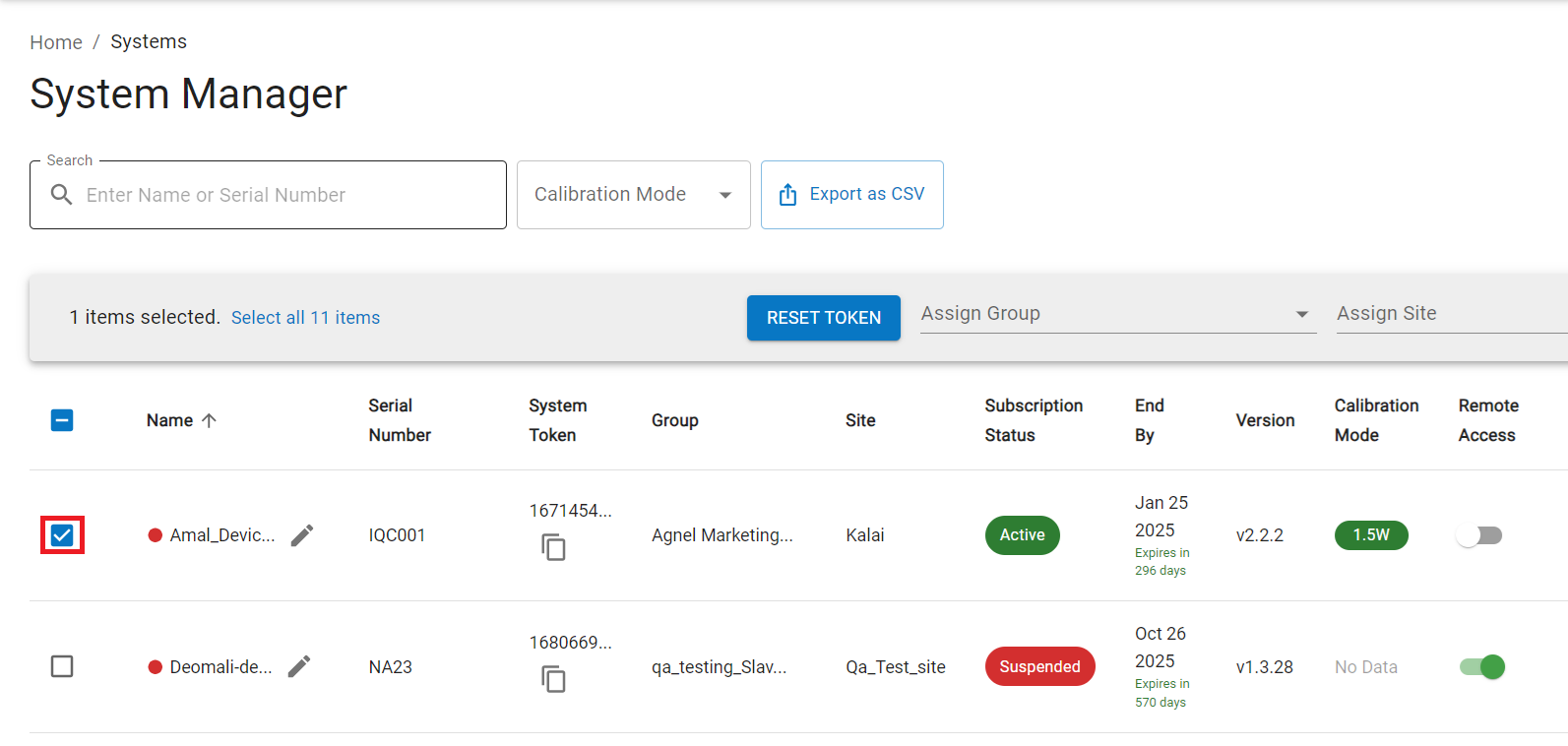Enable Remote Access for IQC001
This screenshot has width=1568, height=746.
1479,535
